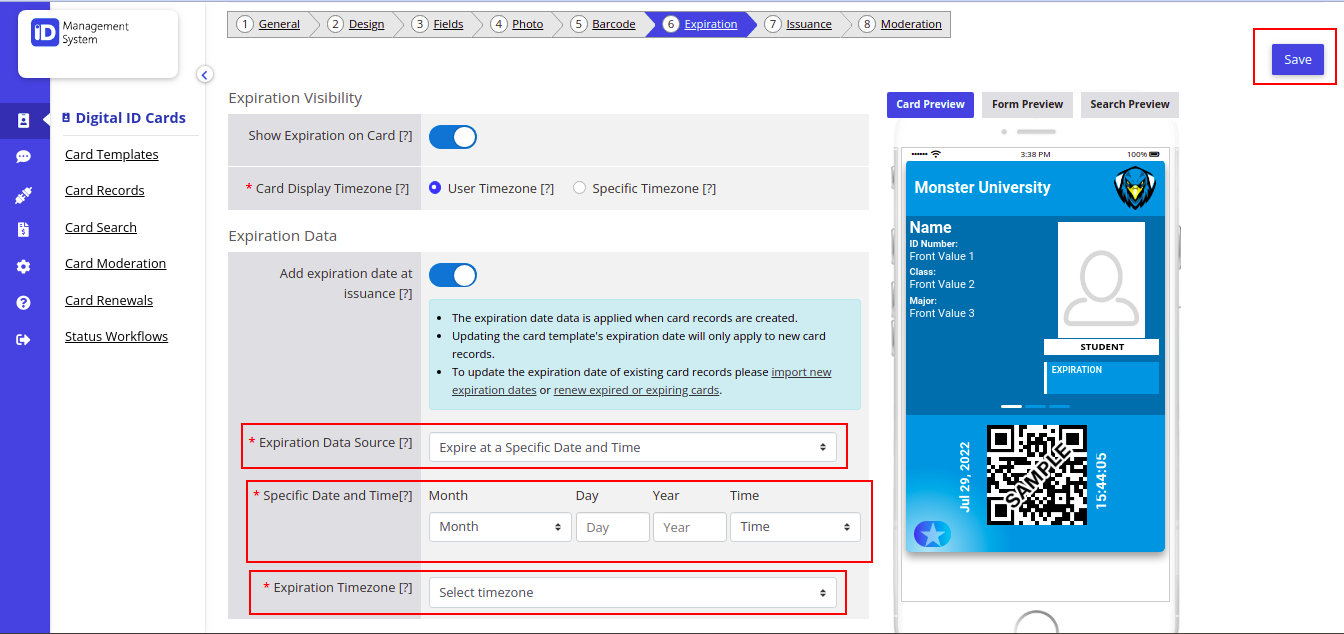Select the Specific Timezone radio button

coord(578,188)
